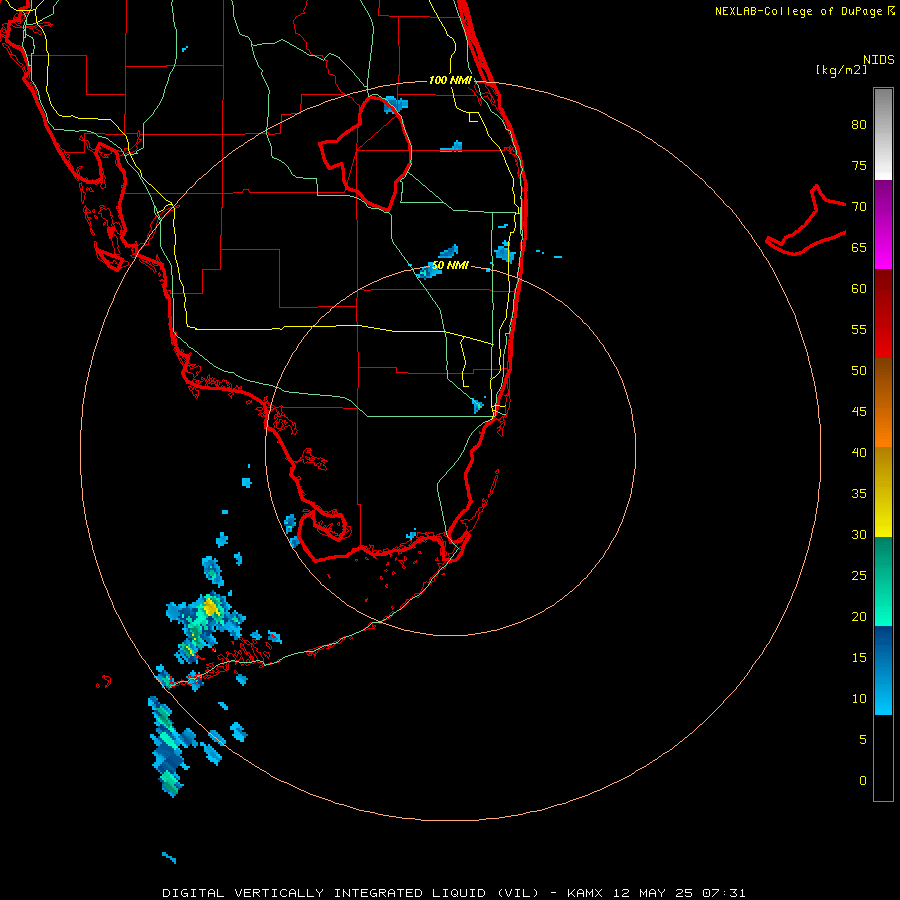Image resolution: width=900 pixels, height=900 pixels.
Task: Select the 30 tick label on the scale
Action: [x=859, y=534]
